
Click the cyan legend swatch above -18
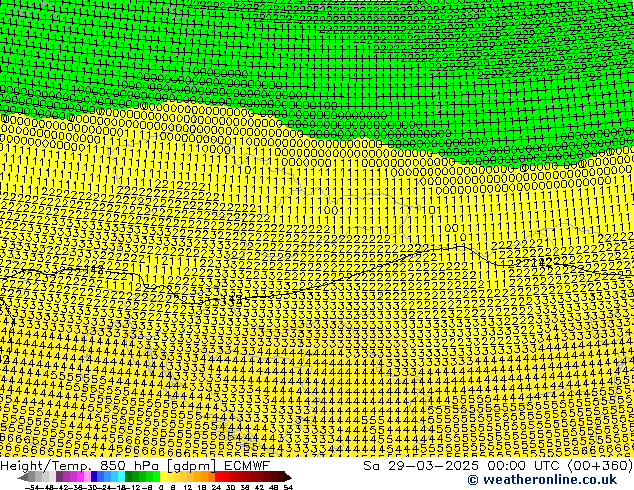tap(122, 477)
